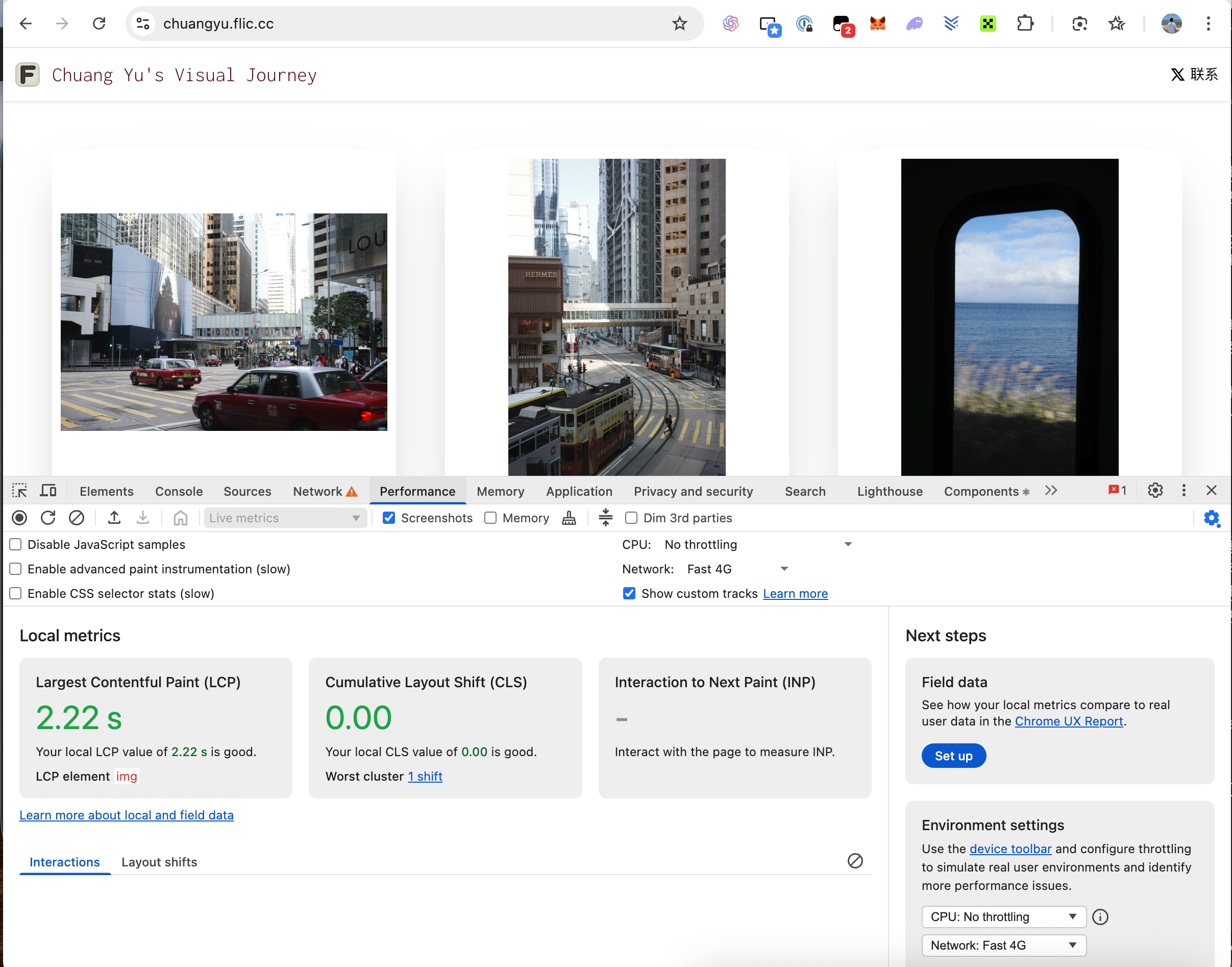Click the clear recording icon
Viewport: 1232px width, 967px height.
click(x=77, y=518)
